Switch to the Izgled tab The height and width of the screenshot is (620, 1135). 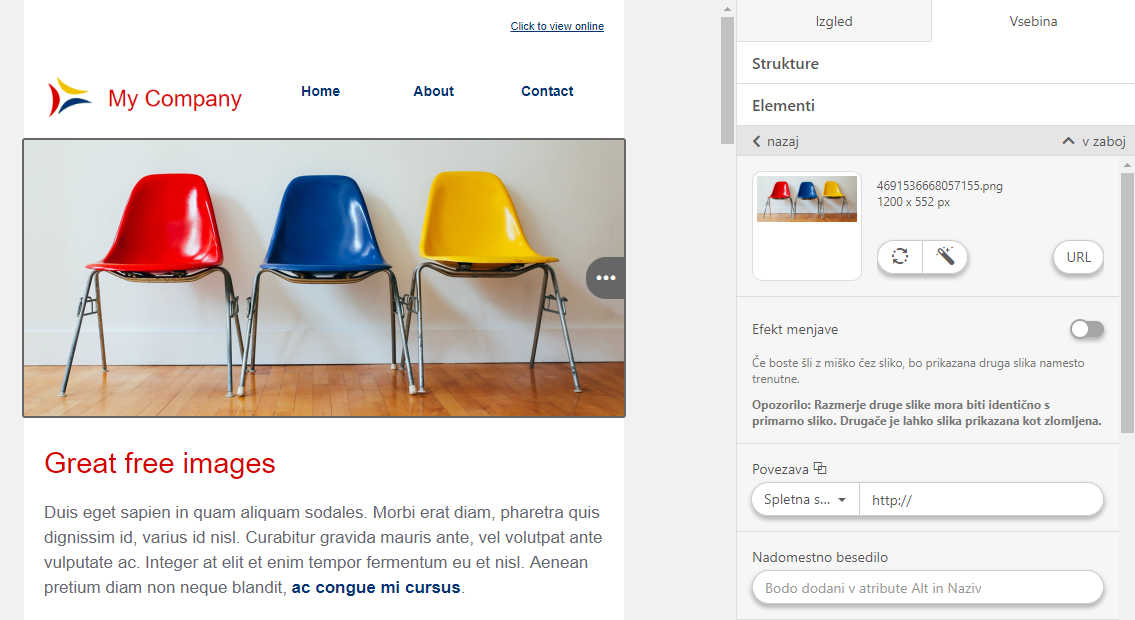834,21
